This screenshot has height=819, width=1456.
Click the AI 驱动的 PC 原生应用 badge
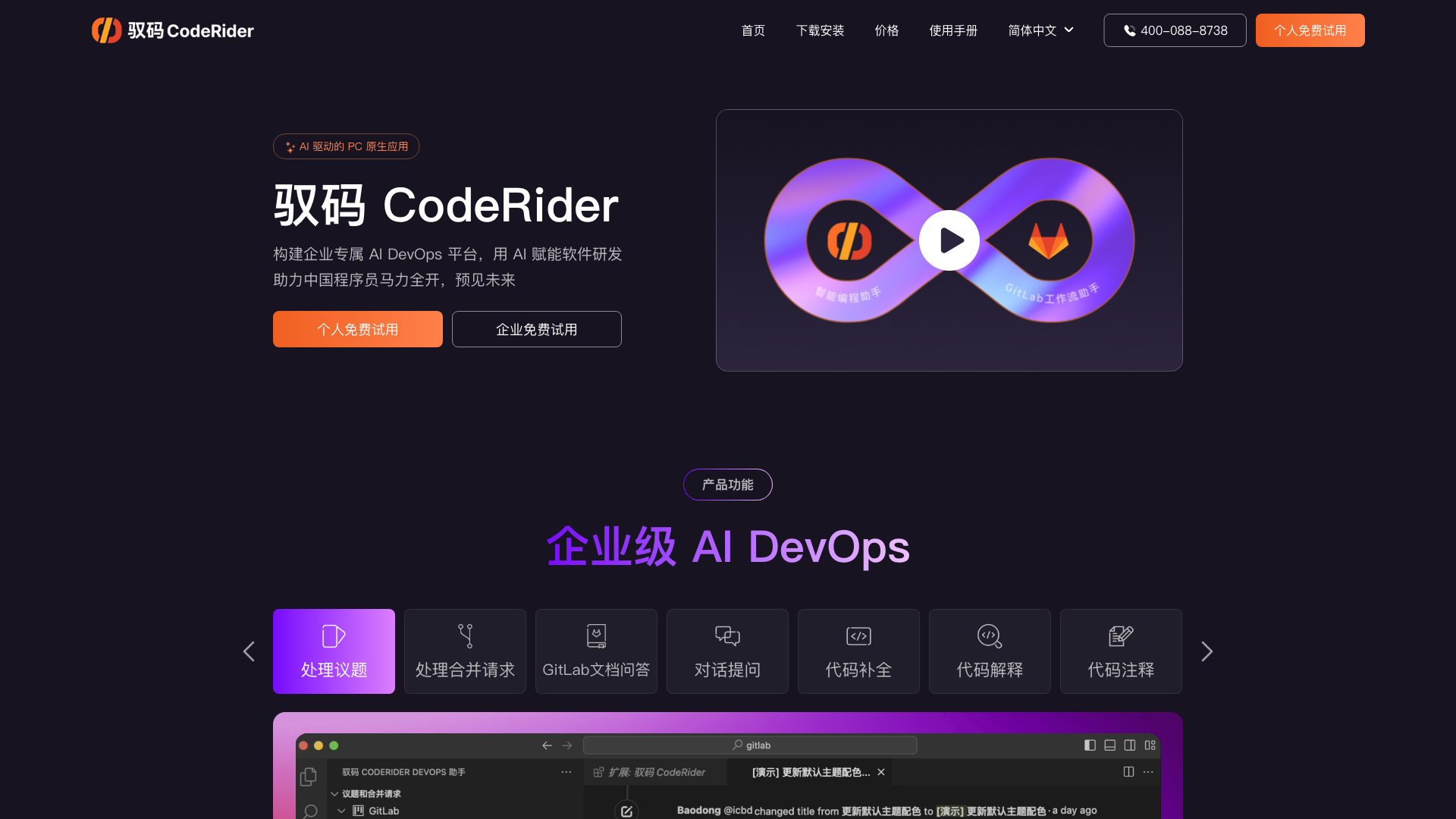coord(346,146)
